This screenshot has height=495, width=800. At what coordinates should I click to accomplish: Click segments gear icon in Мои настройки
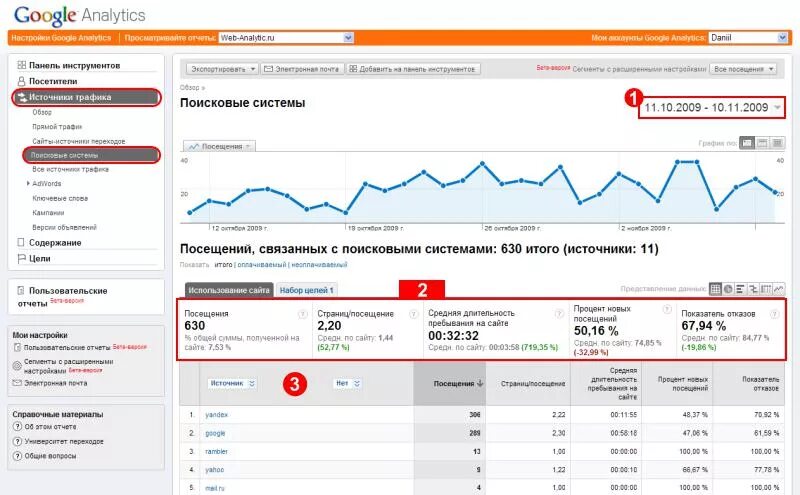pyautogui.click(x=17, y=366)
